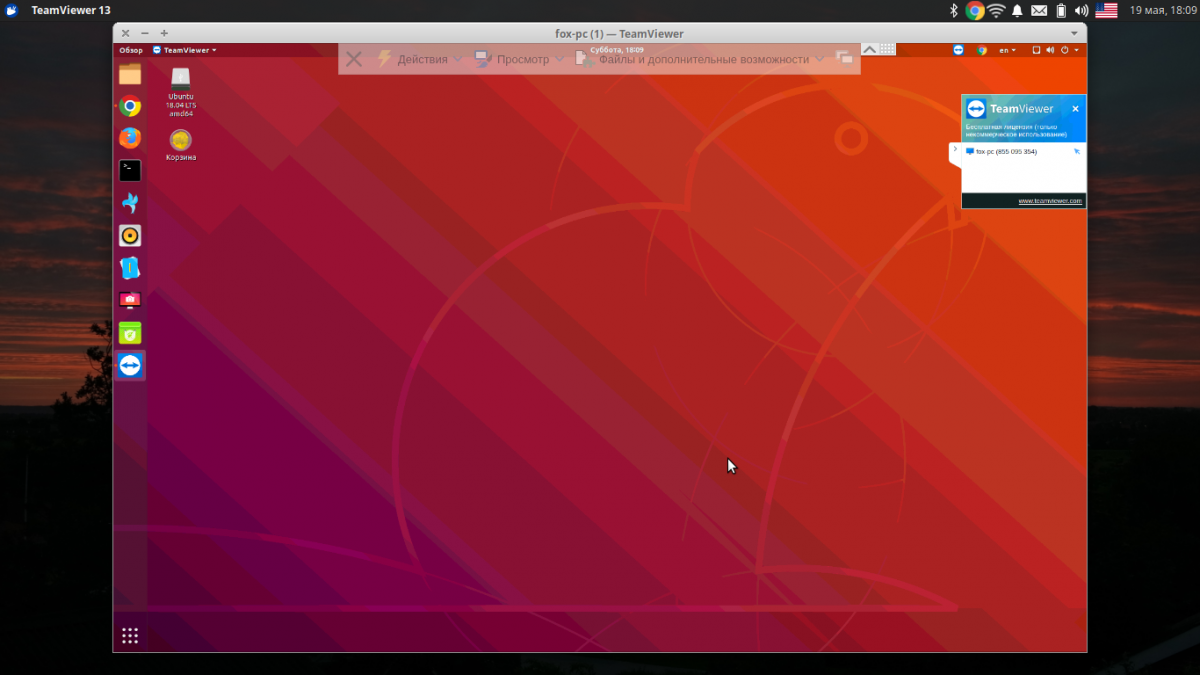Collapse the TeamViewer side panel with its arrow
1200x675 pixels.
955,149
